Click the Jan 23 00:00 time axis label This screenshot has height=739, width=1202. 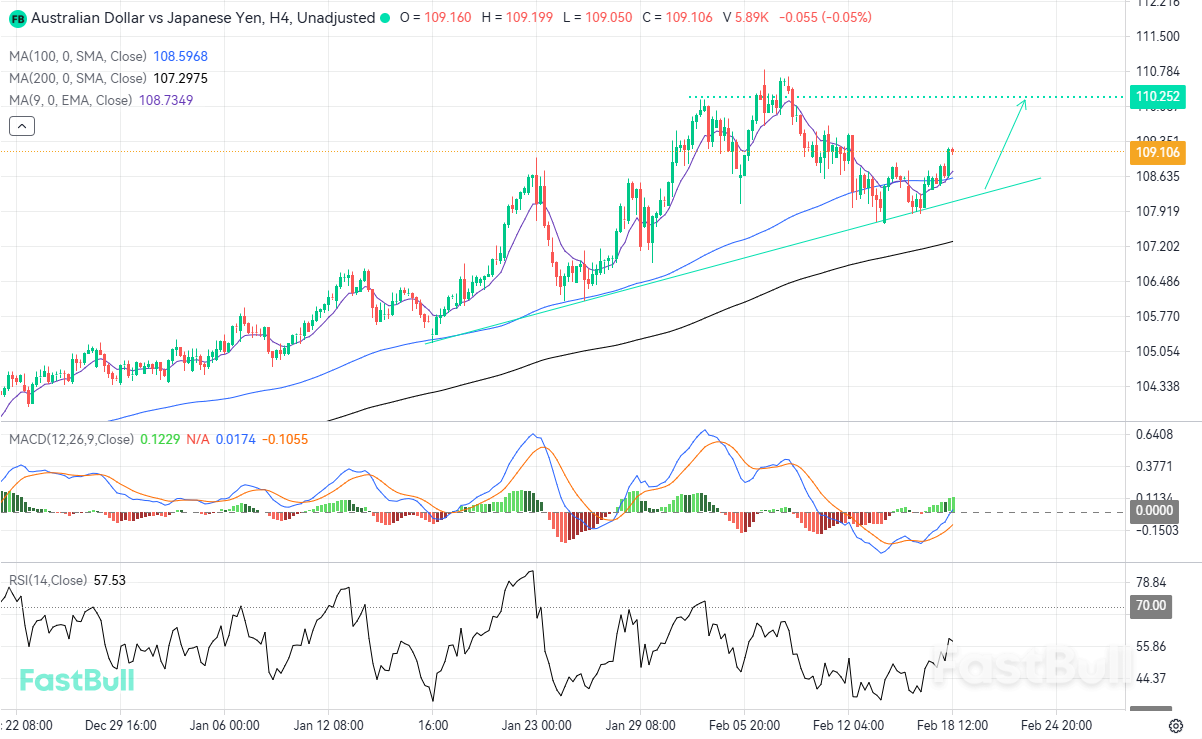coord(536,724)
